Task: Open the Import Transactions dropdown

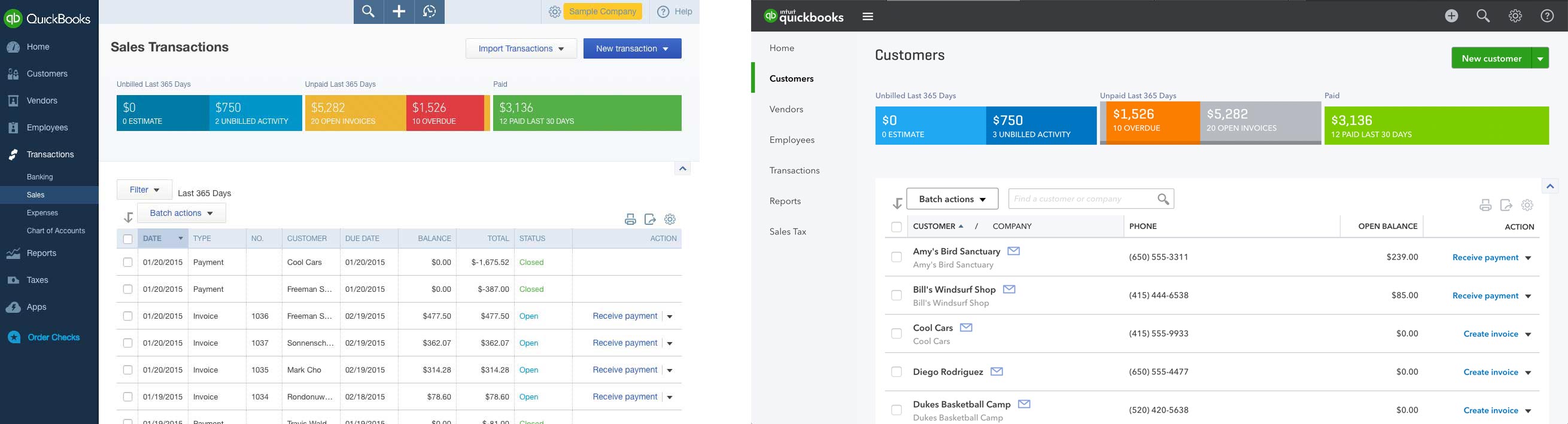Action: tap(521, 48)
